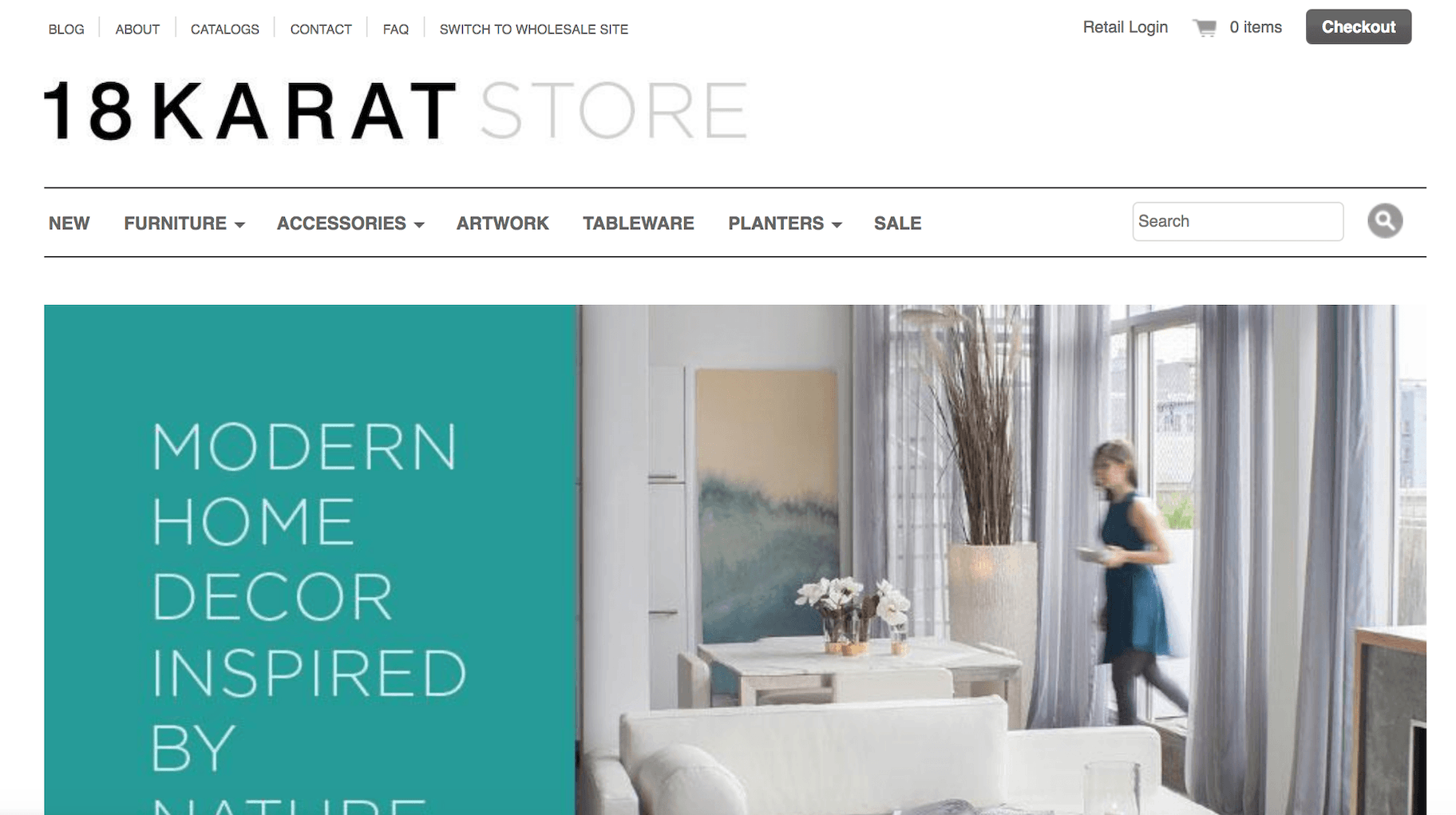Click the shopping cart icon
Viewport: 1456px width, 815px height.
point(1205,28)
